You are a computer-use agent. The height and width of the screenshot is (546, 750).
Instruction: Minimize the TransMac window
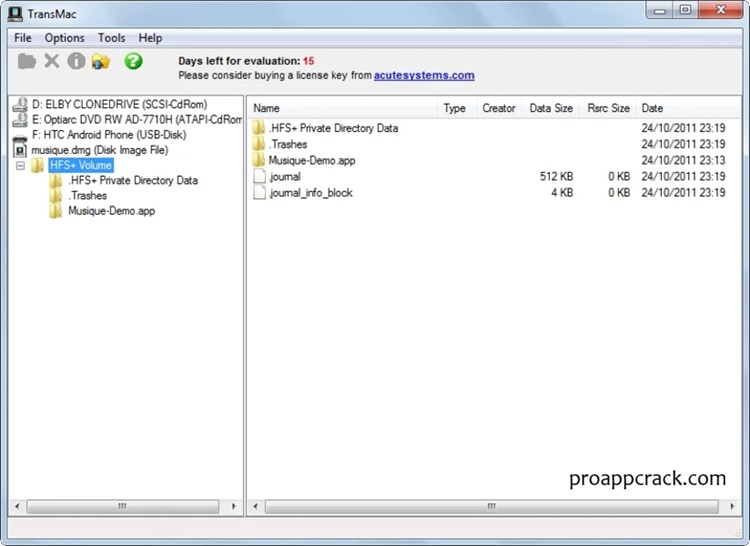click(660, 10)
